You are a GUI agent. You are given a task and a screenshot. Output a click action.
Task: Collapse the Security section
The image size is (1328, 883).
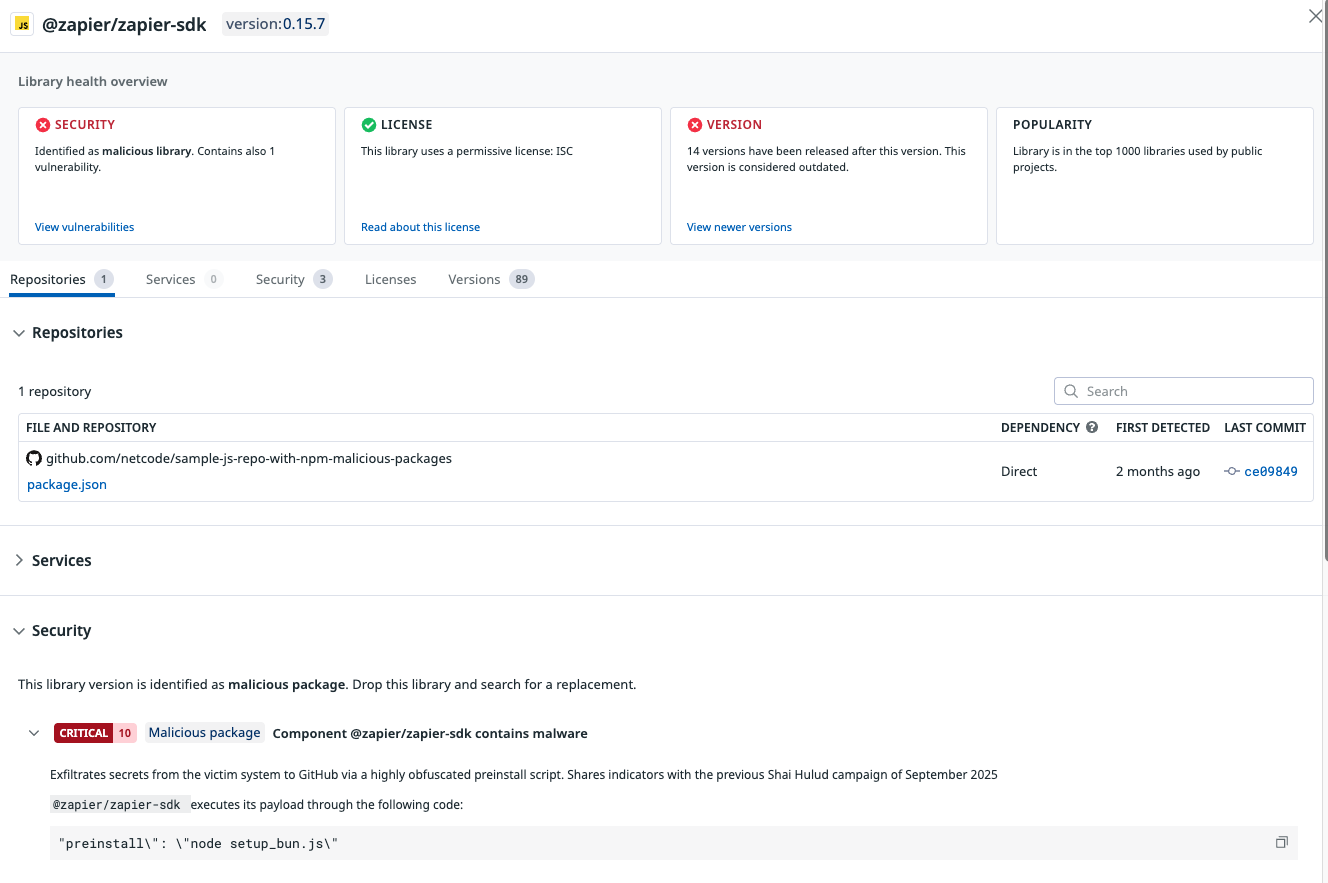click(19, 630)
